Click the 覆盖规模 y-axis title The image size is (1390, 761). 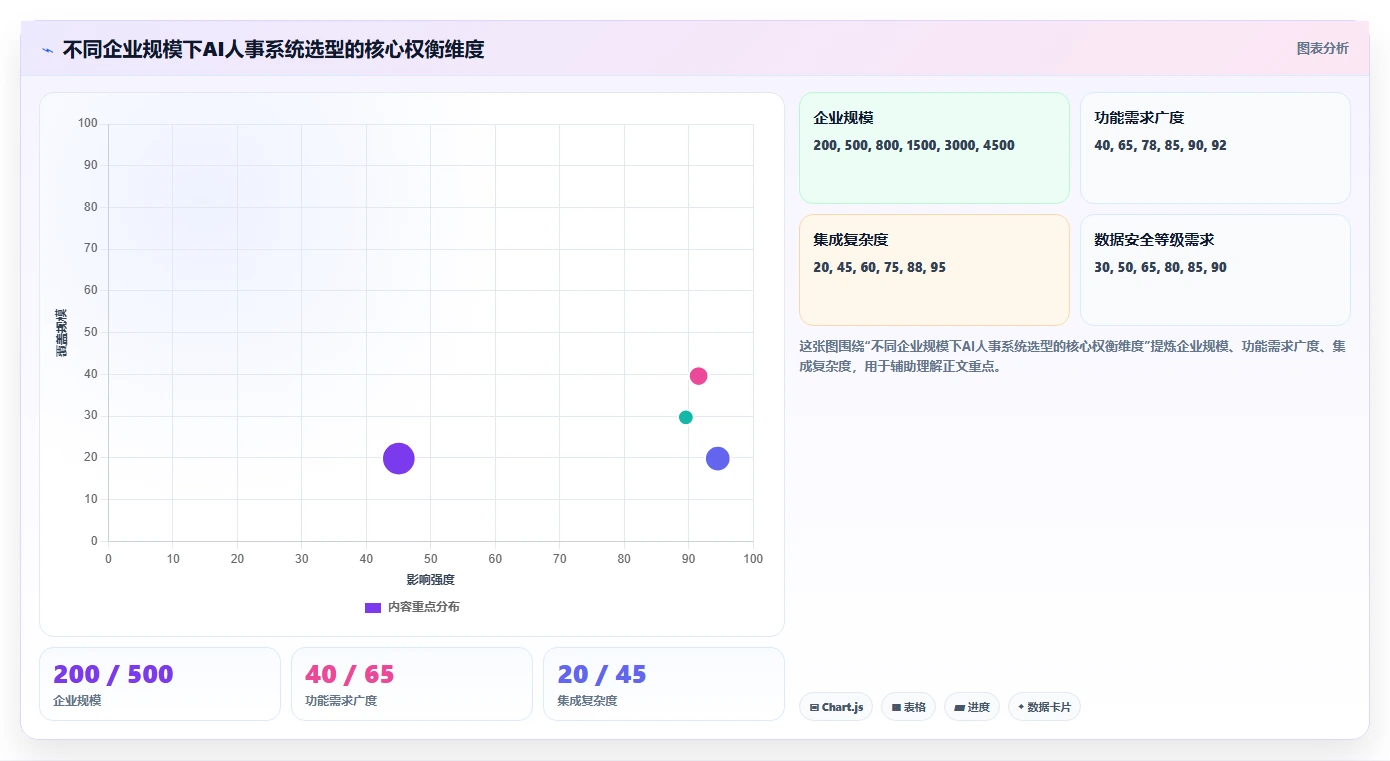click(x=61, y=333)
